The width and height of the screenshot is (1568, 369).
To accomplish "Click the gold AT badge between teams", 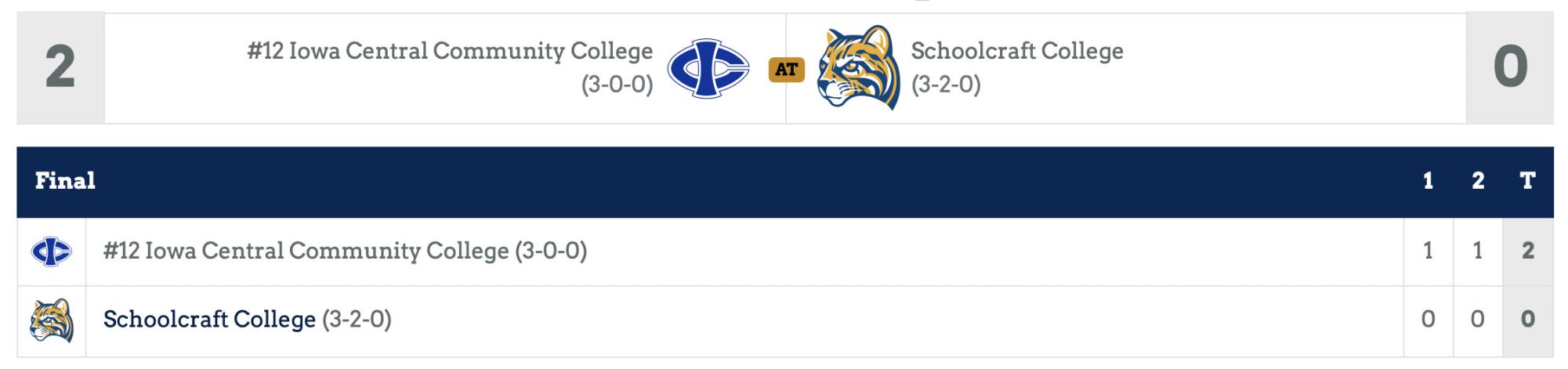I will click(786, 70).
